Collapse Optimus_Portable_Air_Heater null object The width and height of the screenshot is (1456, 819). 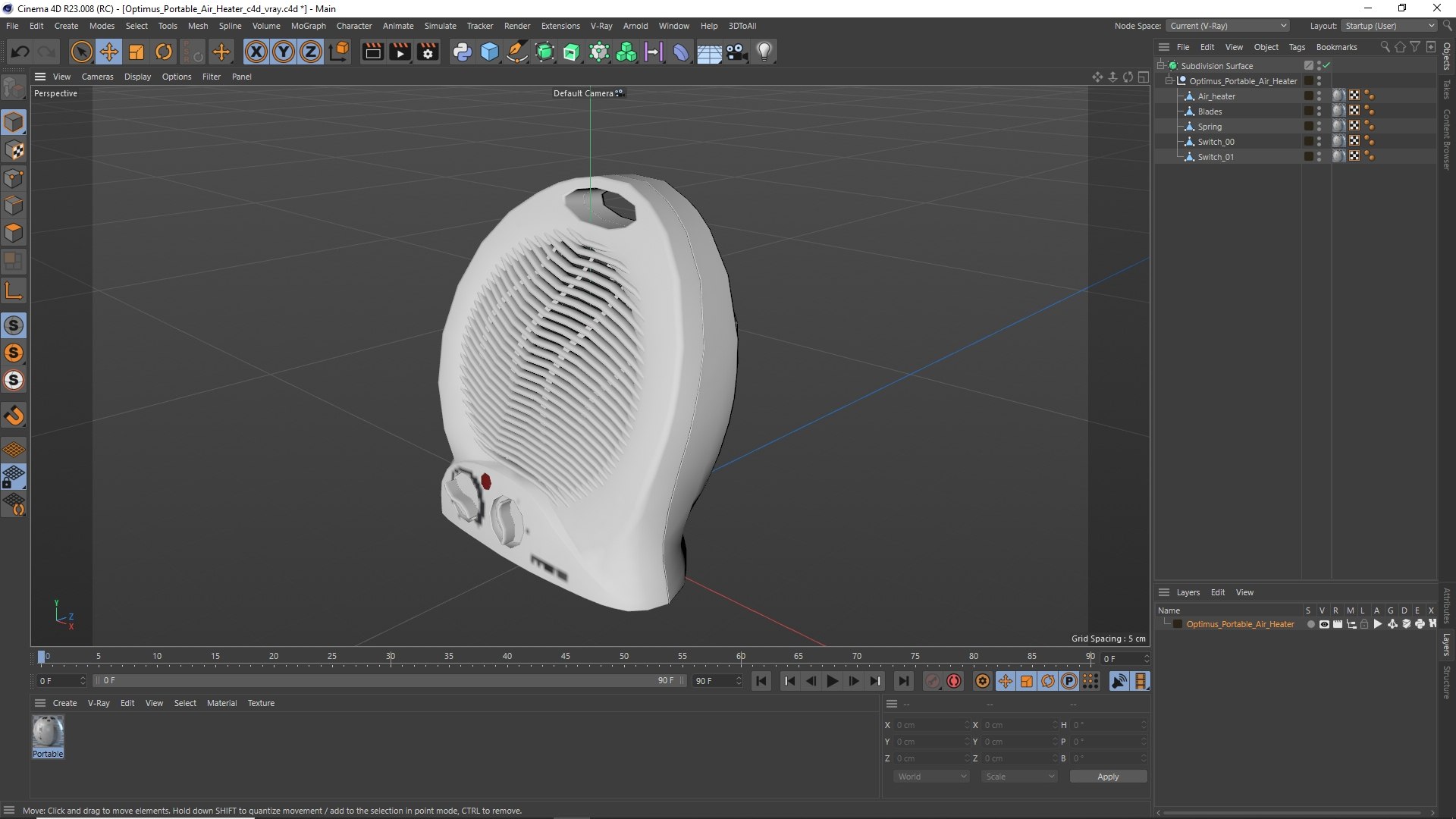click(1169, 80)
